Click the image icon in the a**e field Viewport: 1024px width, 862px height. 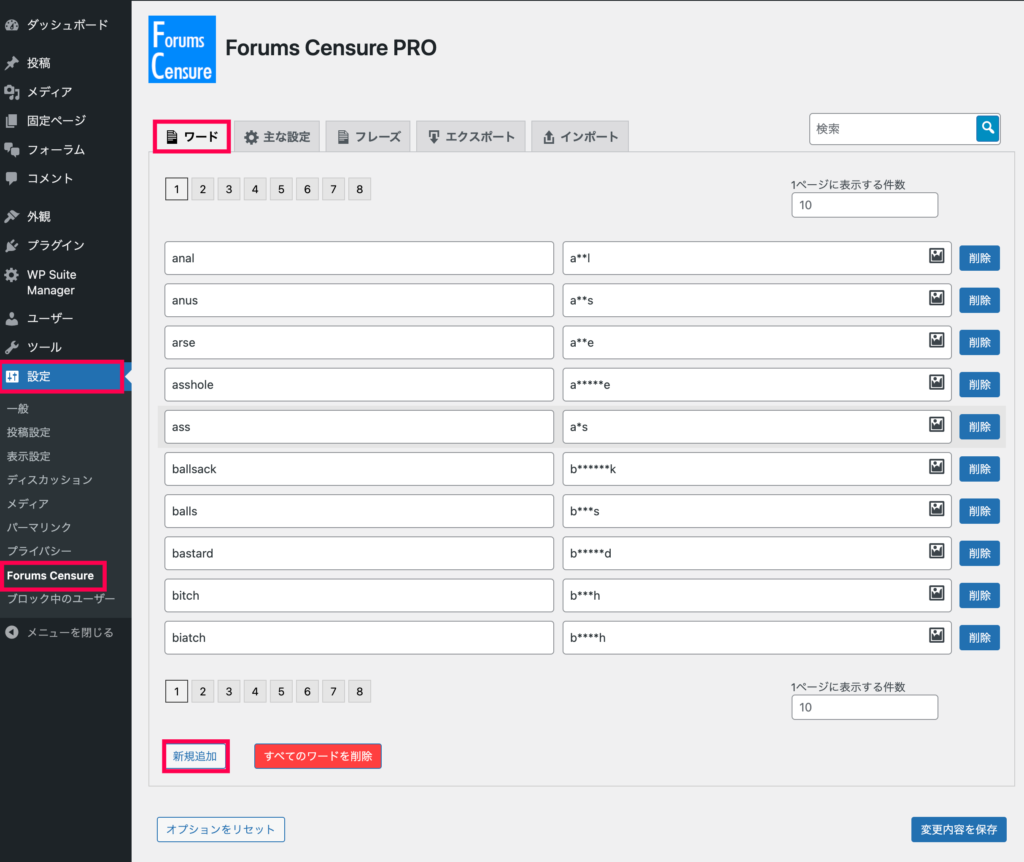[936, 340]
